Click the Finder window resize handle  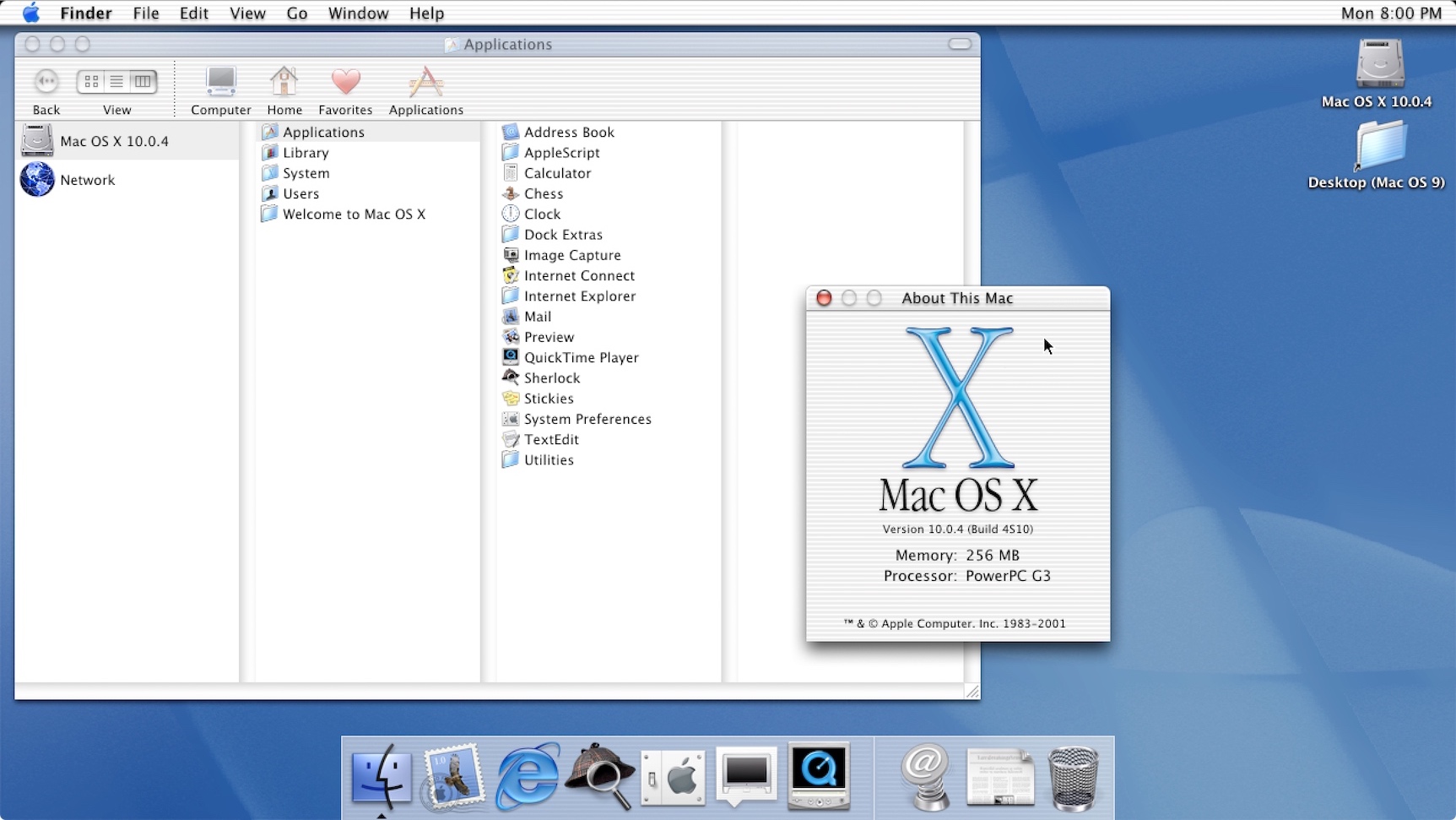pyautogui.click(x=972, y=692)
